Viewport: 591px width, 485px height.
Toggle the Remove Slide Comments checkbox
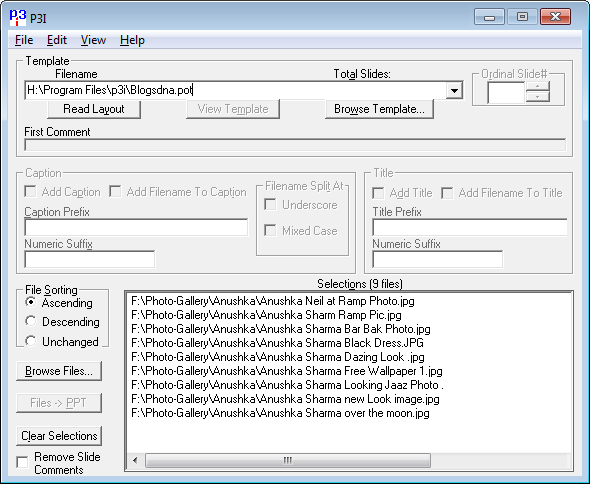[x=23, y=462]
